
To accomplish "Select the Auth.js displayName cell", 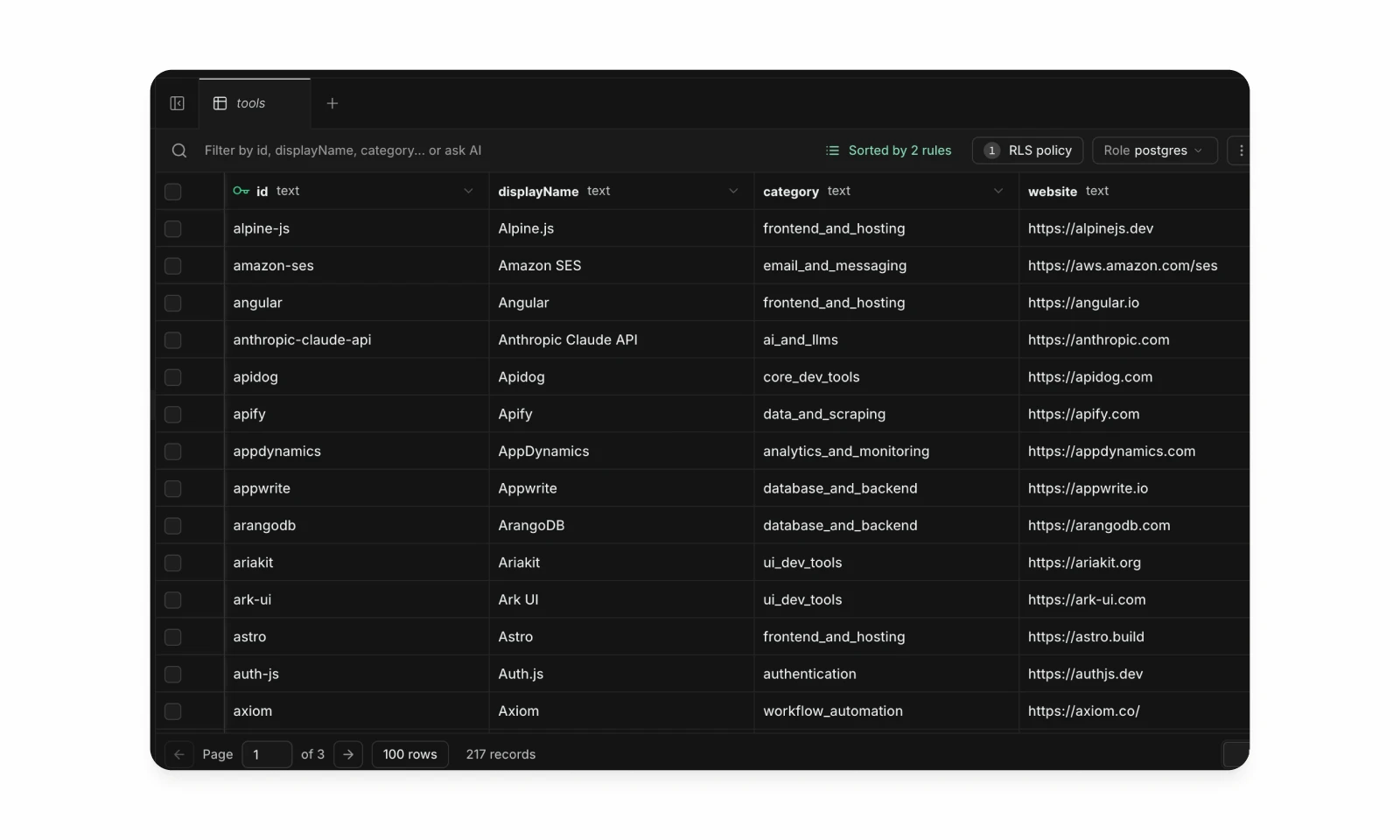I will pos(621,674).
